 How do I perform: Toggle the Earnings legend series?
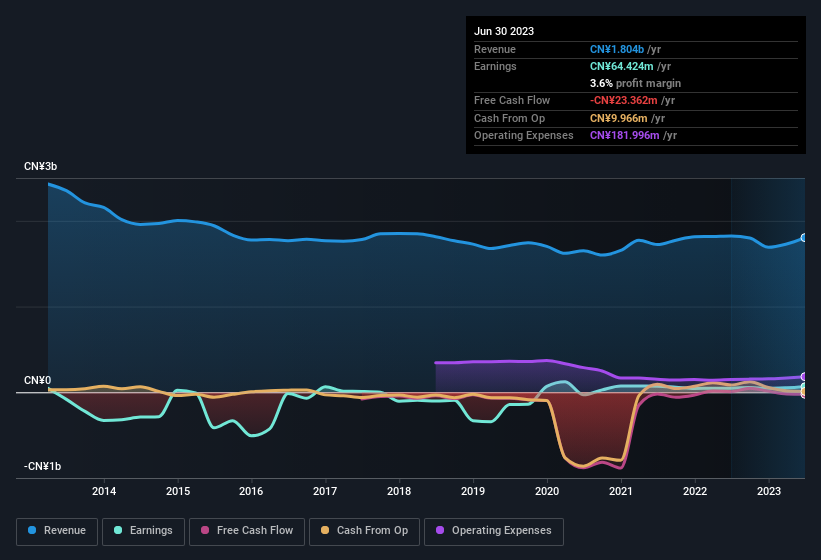(x=143, y=531)
